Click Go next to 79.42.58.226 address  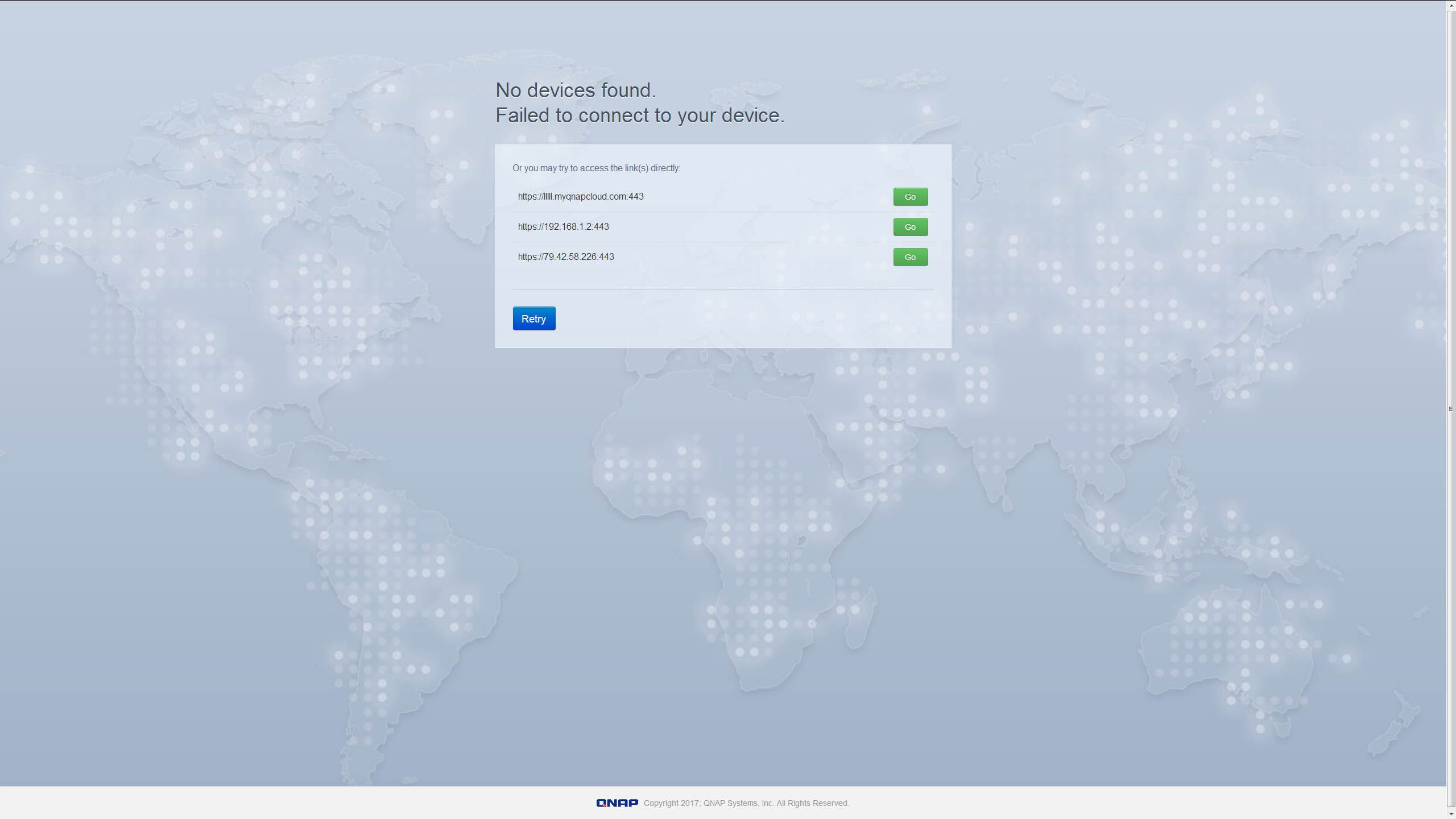tap(910, 257)
